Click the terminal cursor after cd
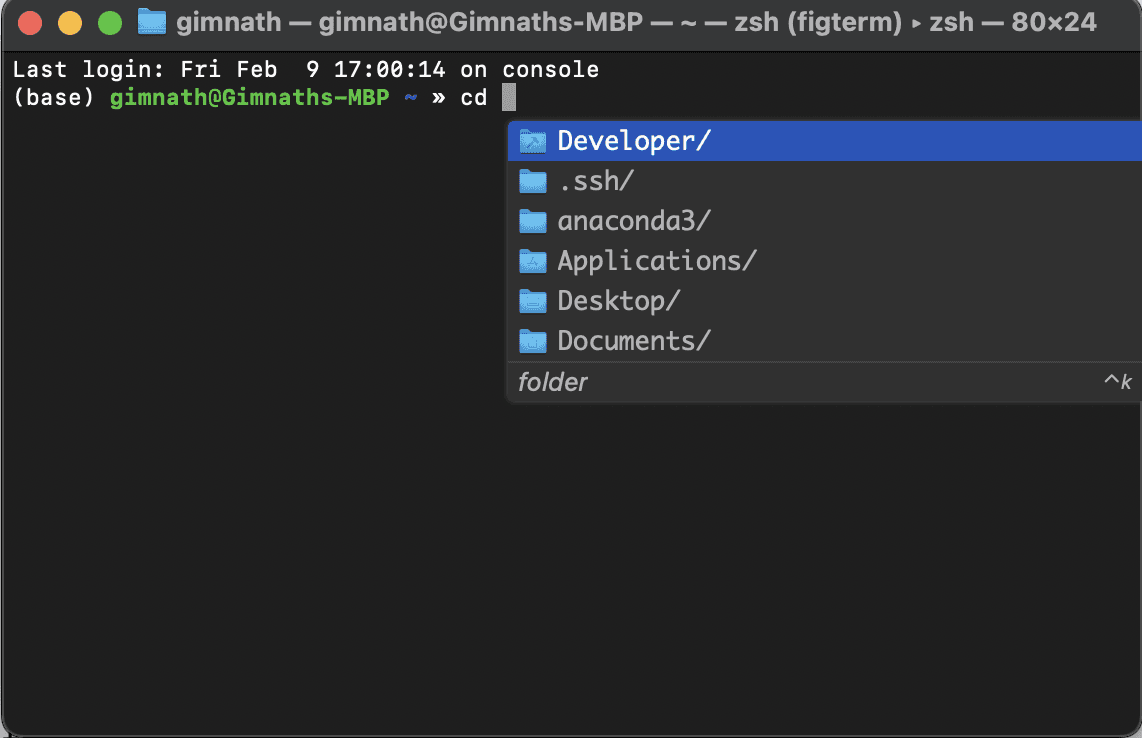This screenshot has height=738, width=1142. click(x=508, y=97)
